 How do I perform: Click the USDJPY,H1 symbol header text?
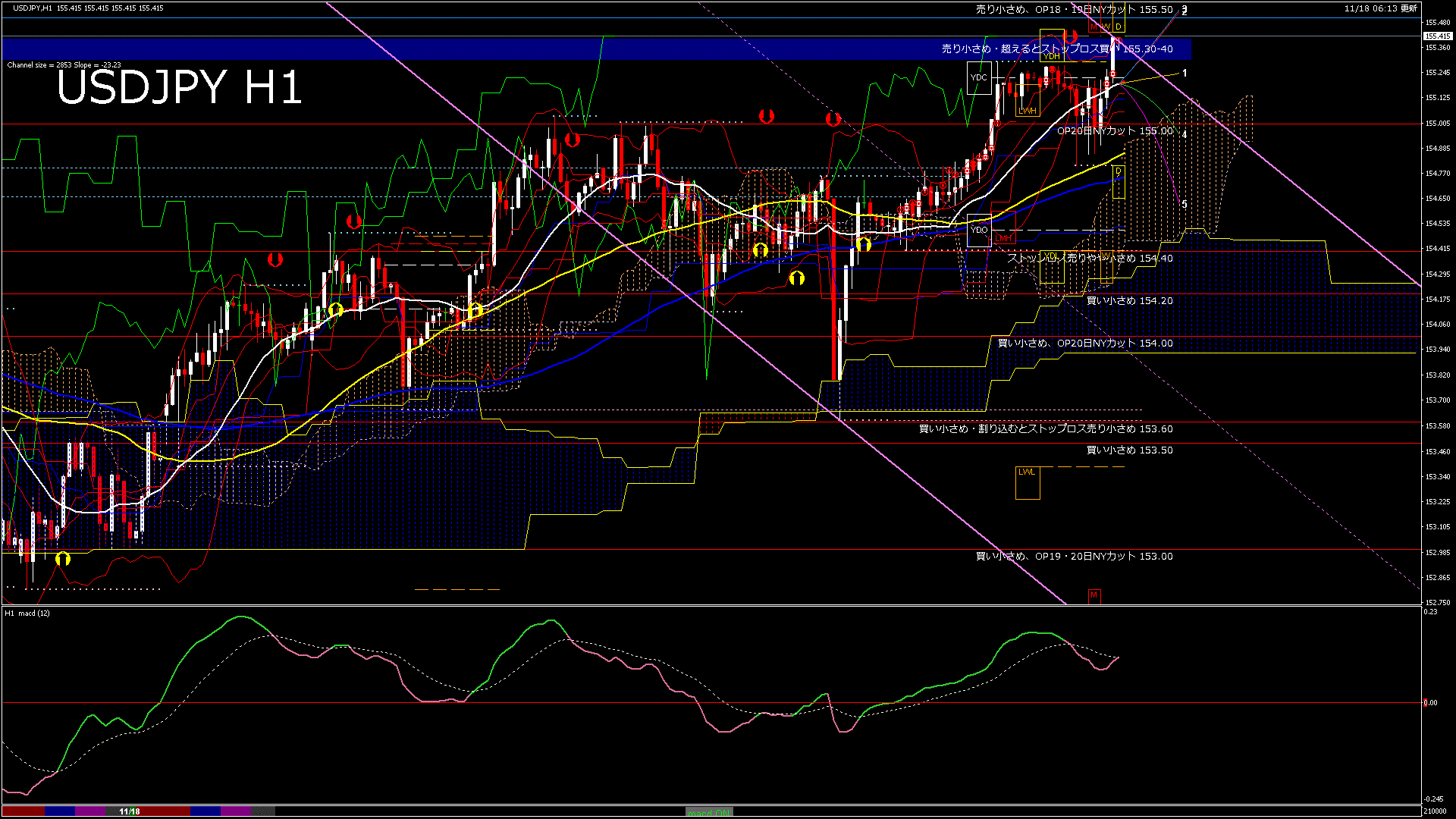click(x=33, y=8)
